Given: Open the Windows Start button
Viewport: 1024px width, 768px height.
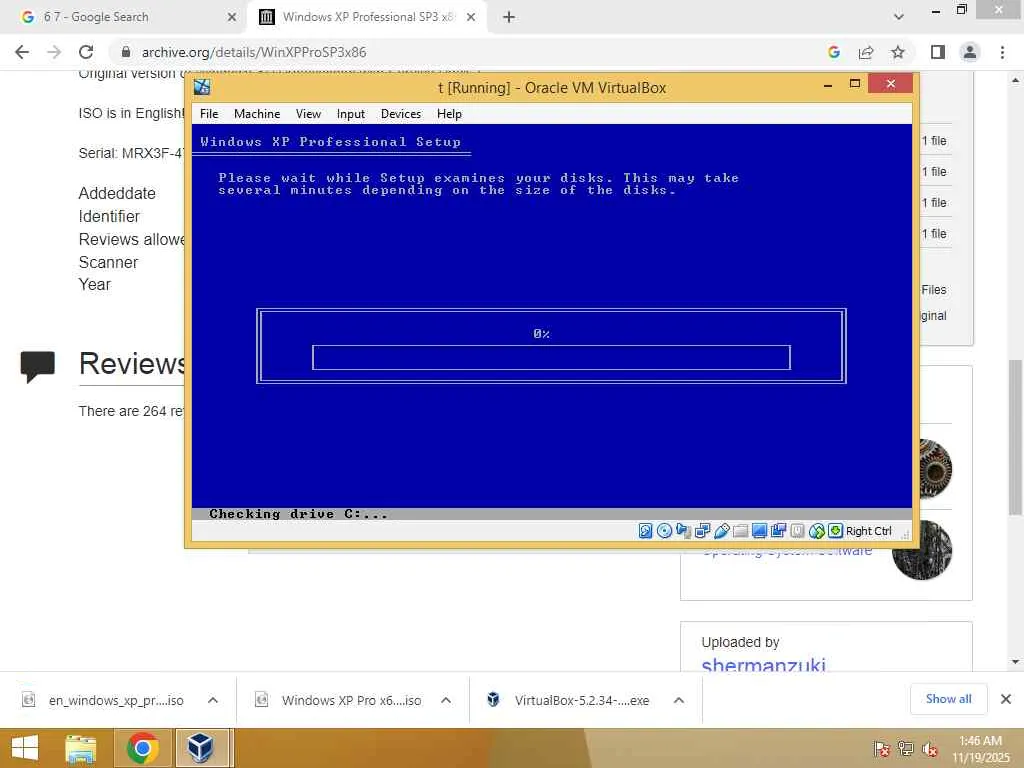Looking at the screenshot, I should 25,748.
